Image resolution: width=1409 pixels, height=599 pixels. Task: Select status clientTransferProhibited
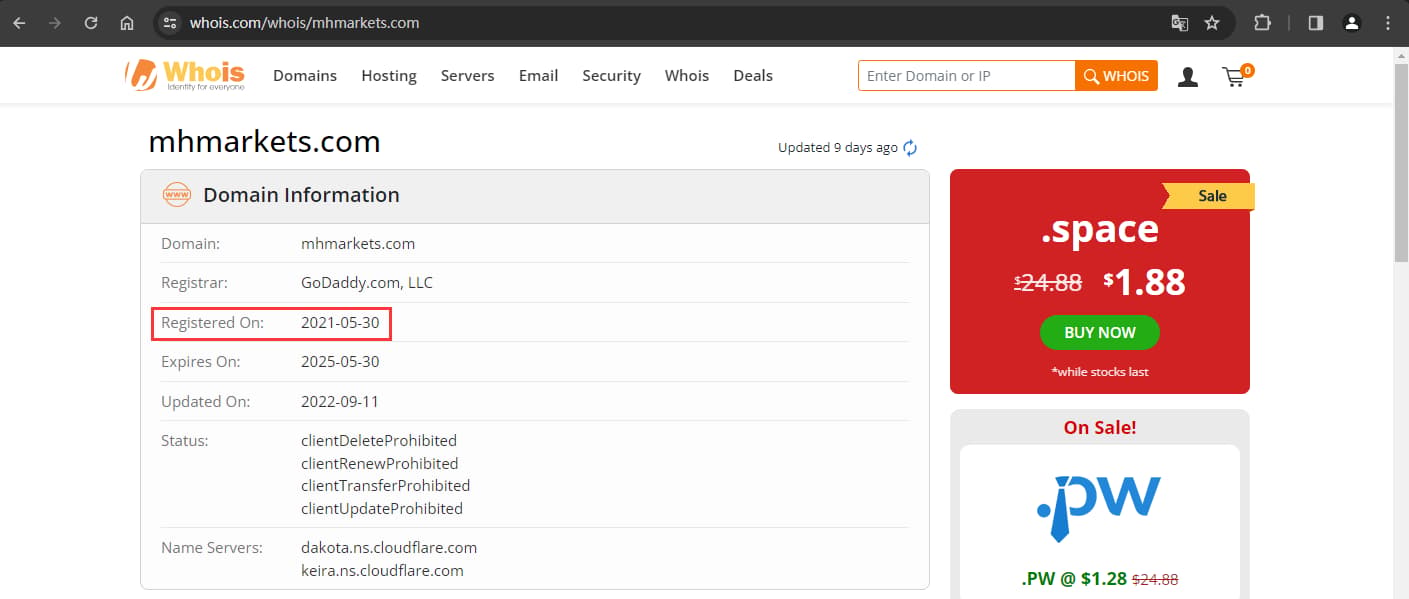pyautogui.click(x=385, y=486)
